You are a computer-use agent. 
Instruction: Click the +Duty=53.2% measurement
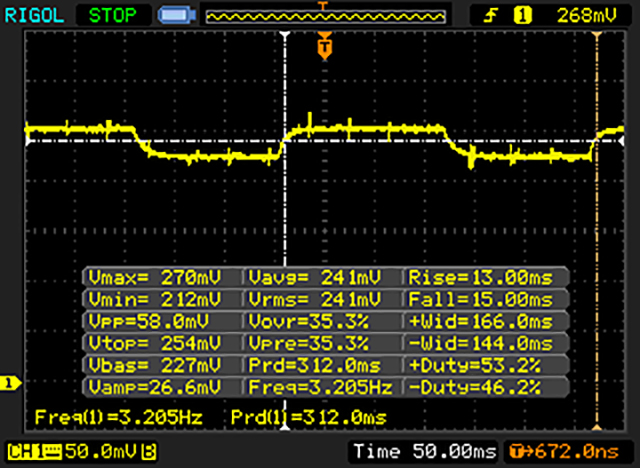475,365
